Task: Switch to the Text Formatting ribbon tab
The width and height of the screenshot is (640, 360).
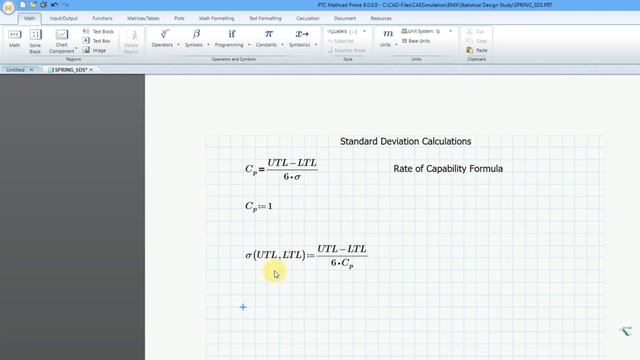Action: coord(265,18)
